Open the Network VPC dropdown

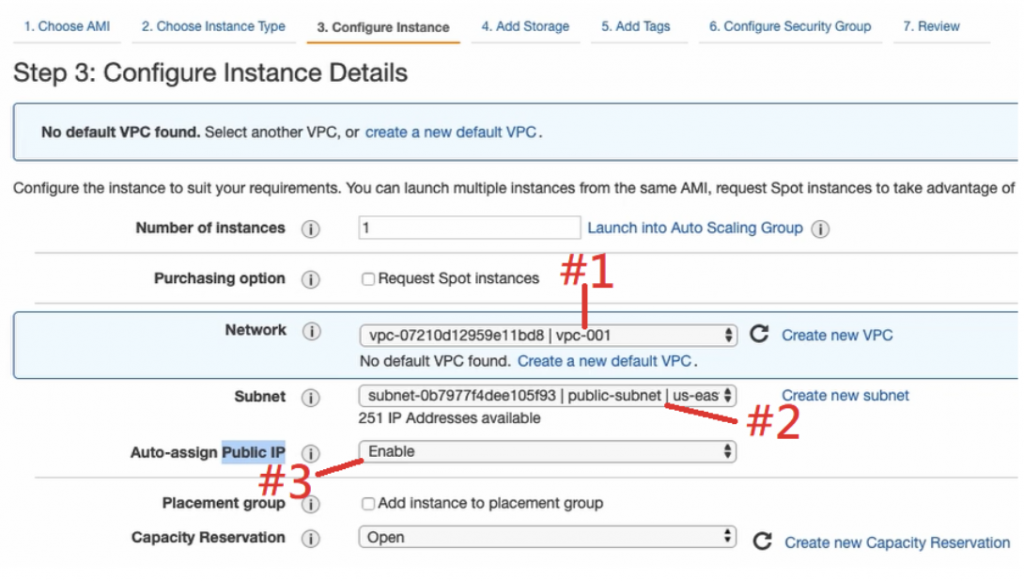pos(547,335)
